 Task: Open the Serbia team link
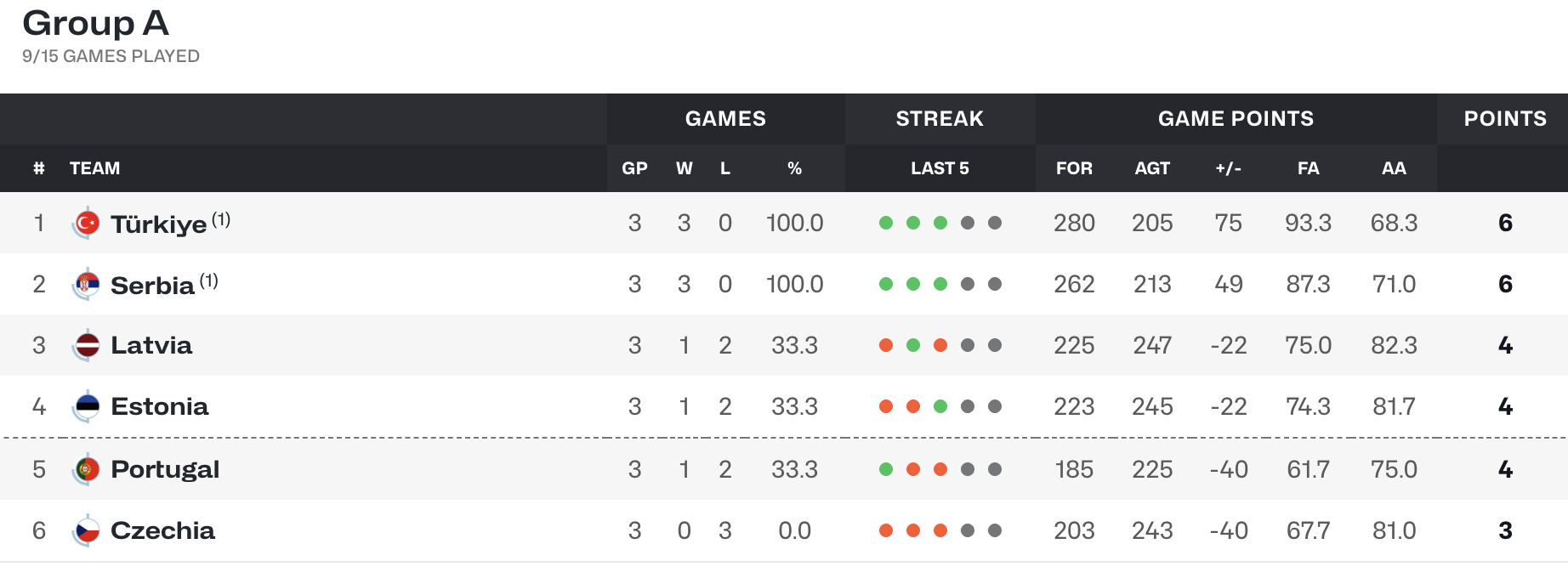click(x=153, y=285)
